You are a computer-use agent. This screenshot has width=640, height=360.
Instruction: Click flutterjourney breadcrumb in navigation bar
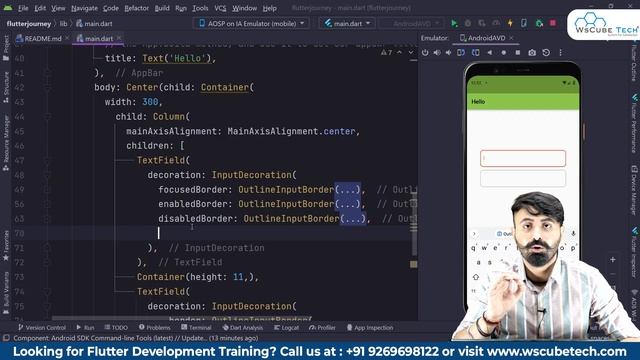[x=29, y=24]
